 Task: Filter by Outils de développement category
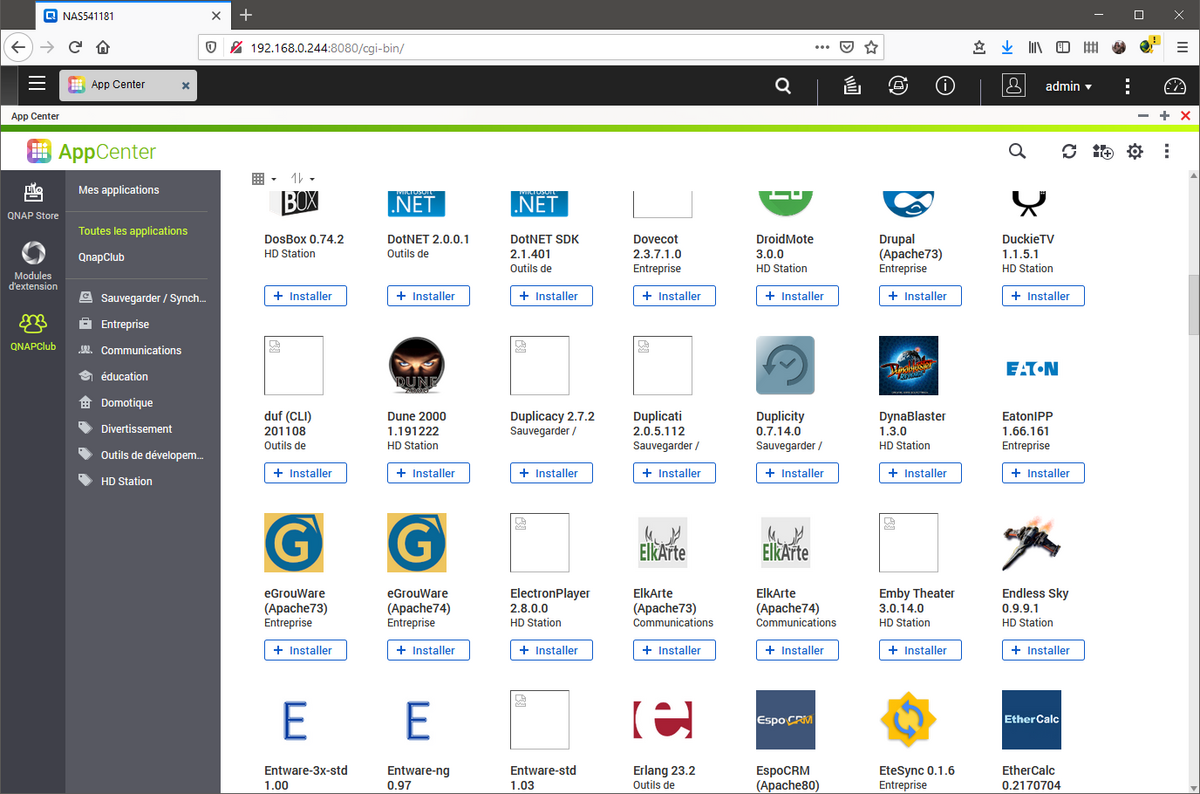[143, 455]
